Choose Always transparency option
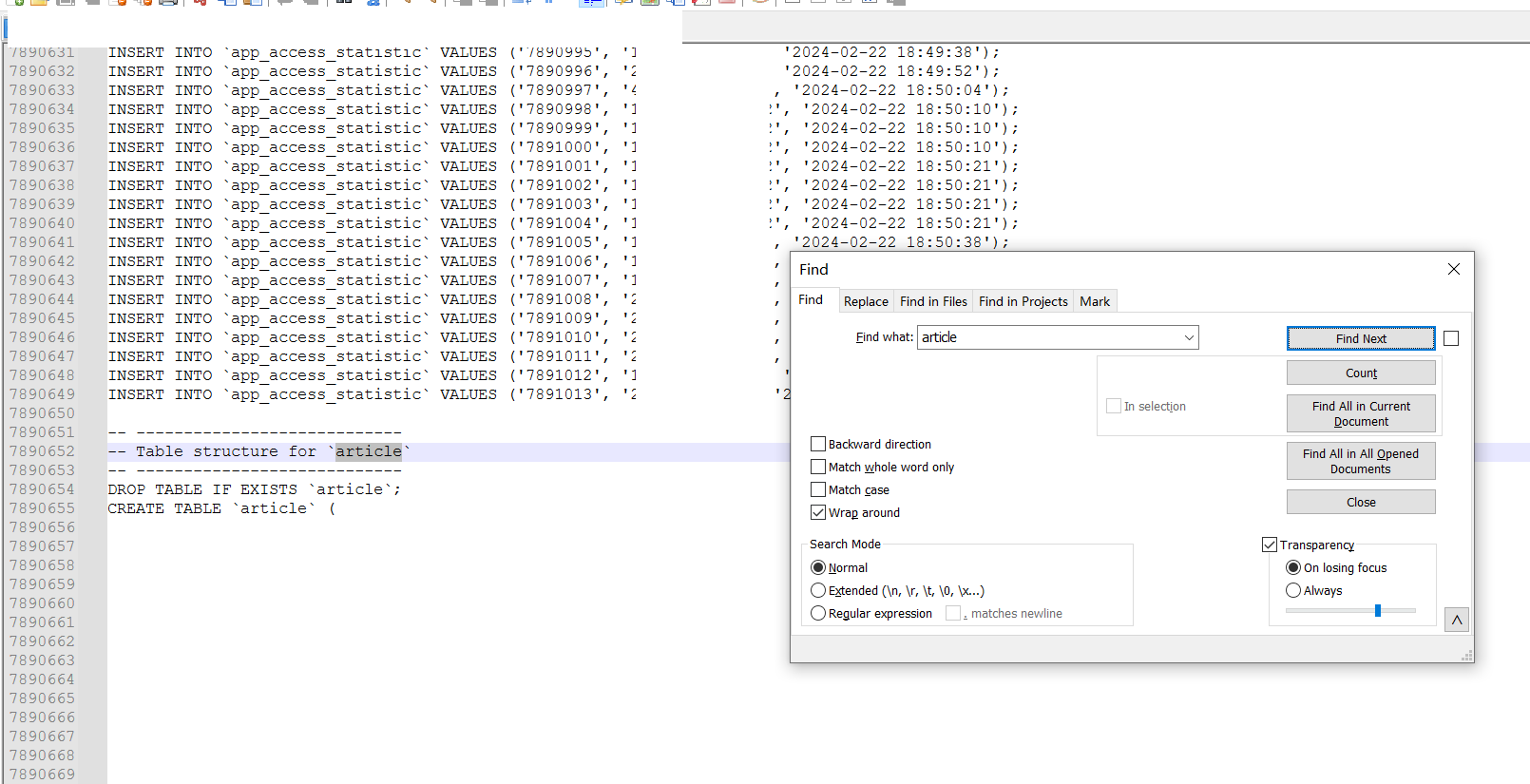The height and width of the screenshot is (784, 1530). [1293, 590]
